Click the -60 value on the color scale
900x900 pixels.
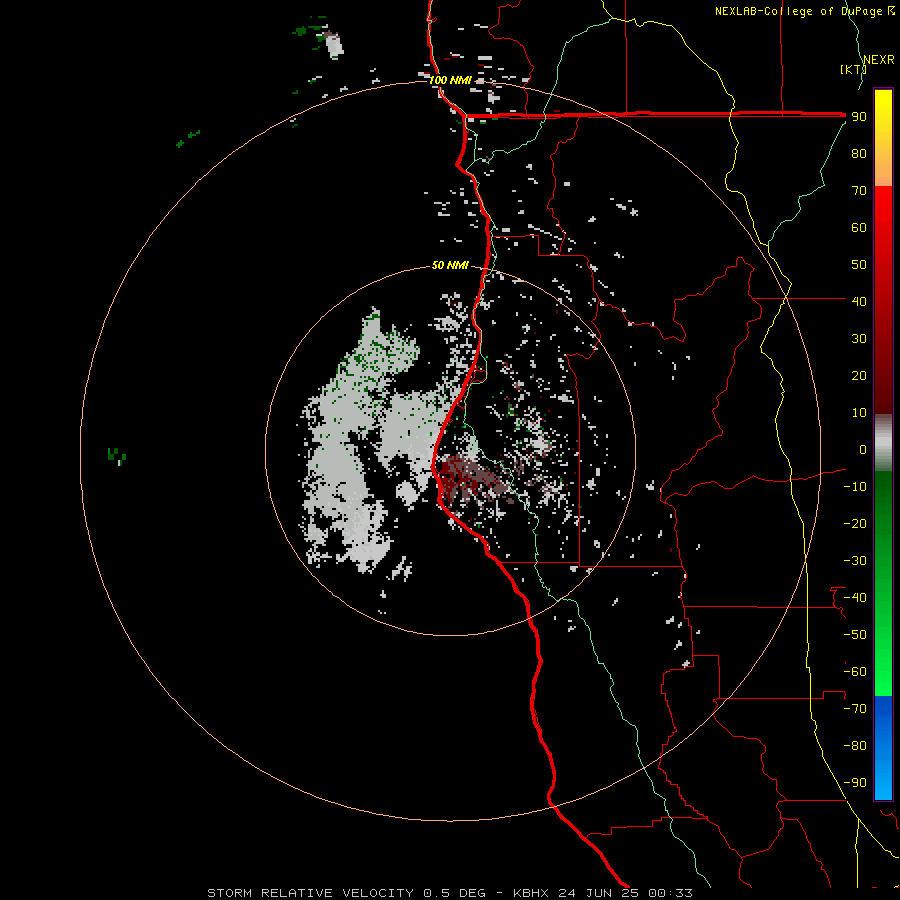point(855,672)
